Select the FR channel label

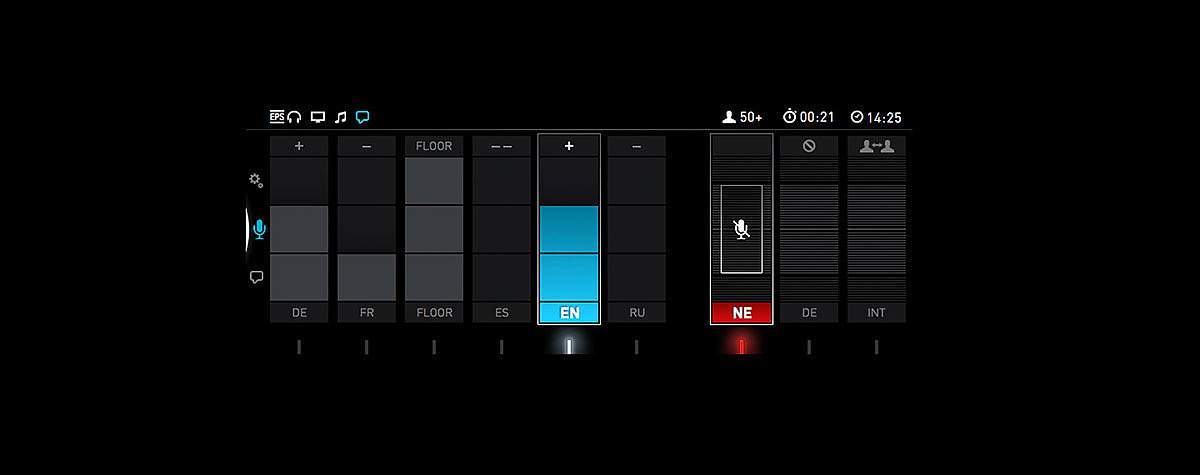coord(366,313)
